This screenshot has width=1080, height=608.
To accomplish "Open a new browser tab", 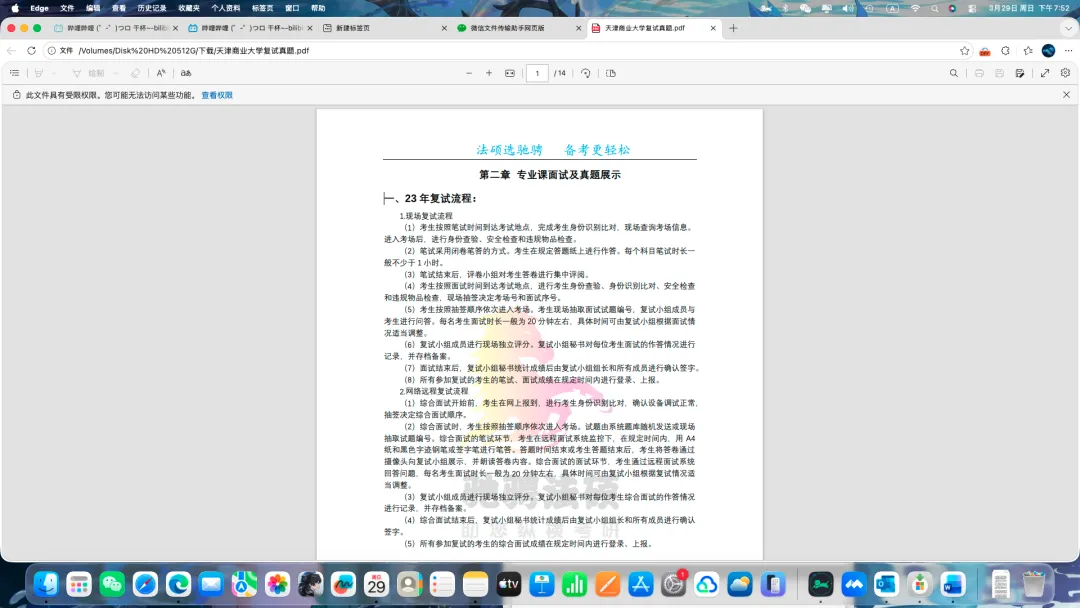I will tap(734, 29).
